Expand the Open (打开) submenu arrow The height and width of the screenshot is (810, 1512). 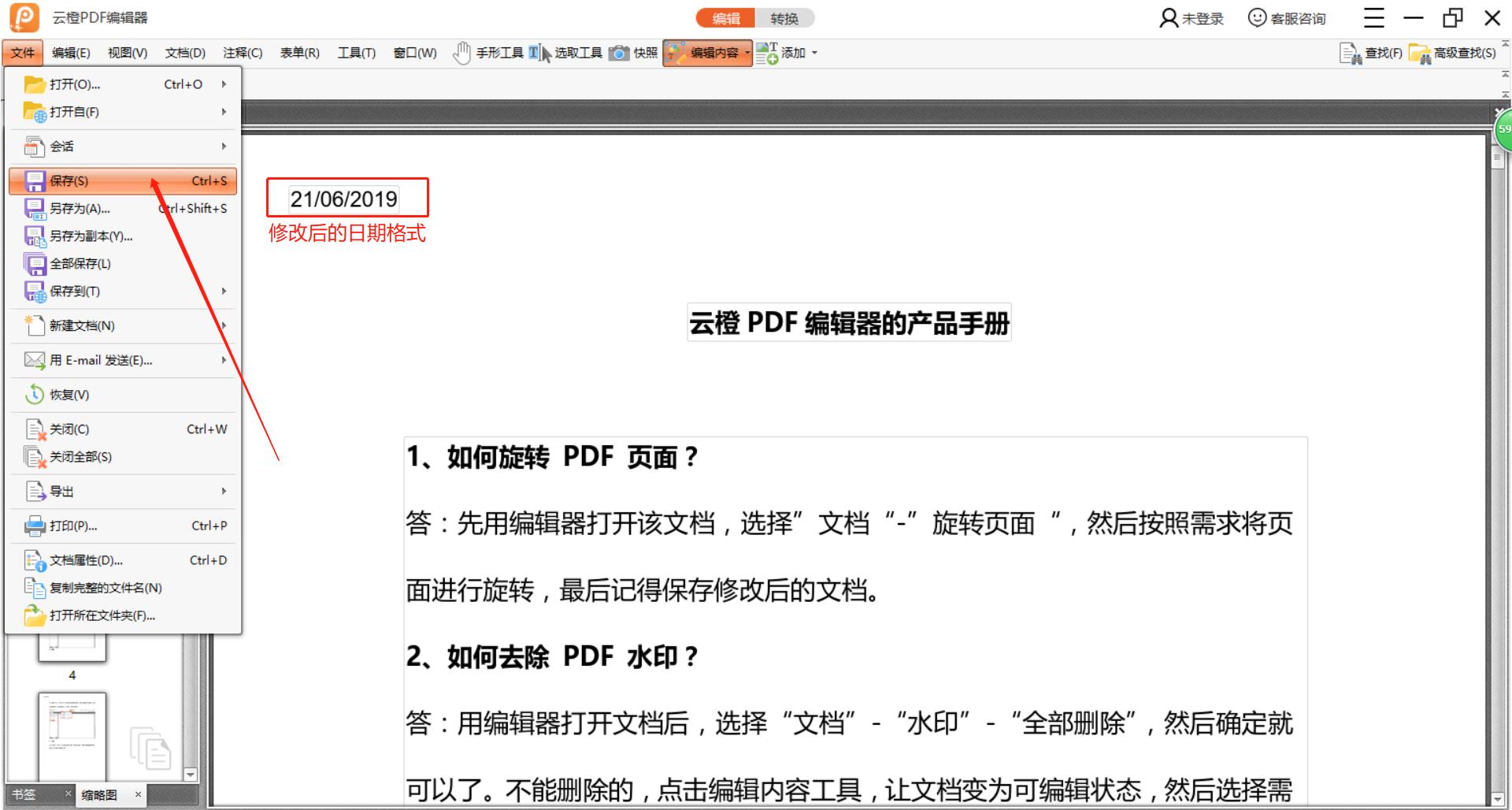(224, 84)
